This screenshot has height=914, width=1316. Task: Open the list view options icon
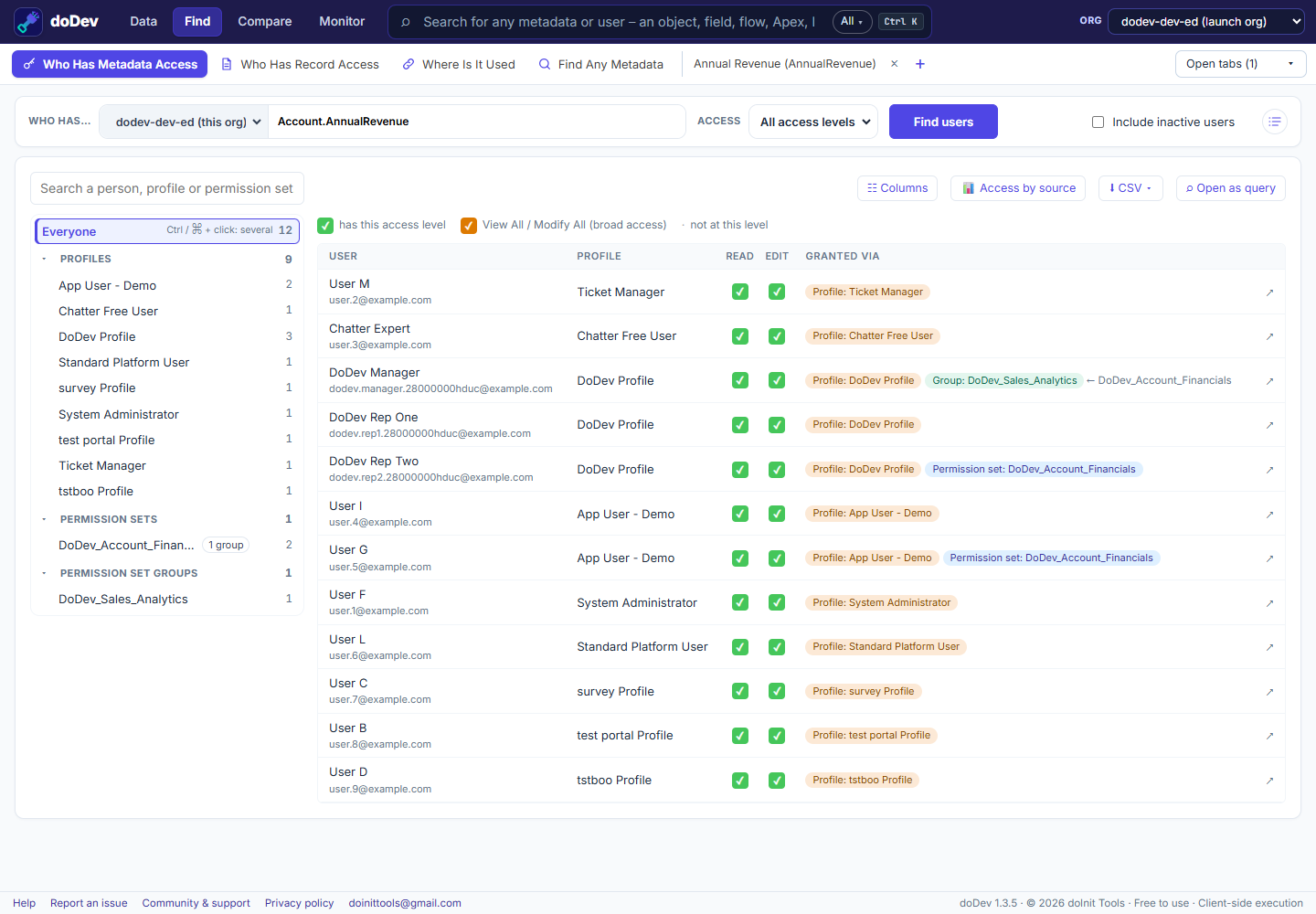pos(1275,122)
